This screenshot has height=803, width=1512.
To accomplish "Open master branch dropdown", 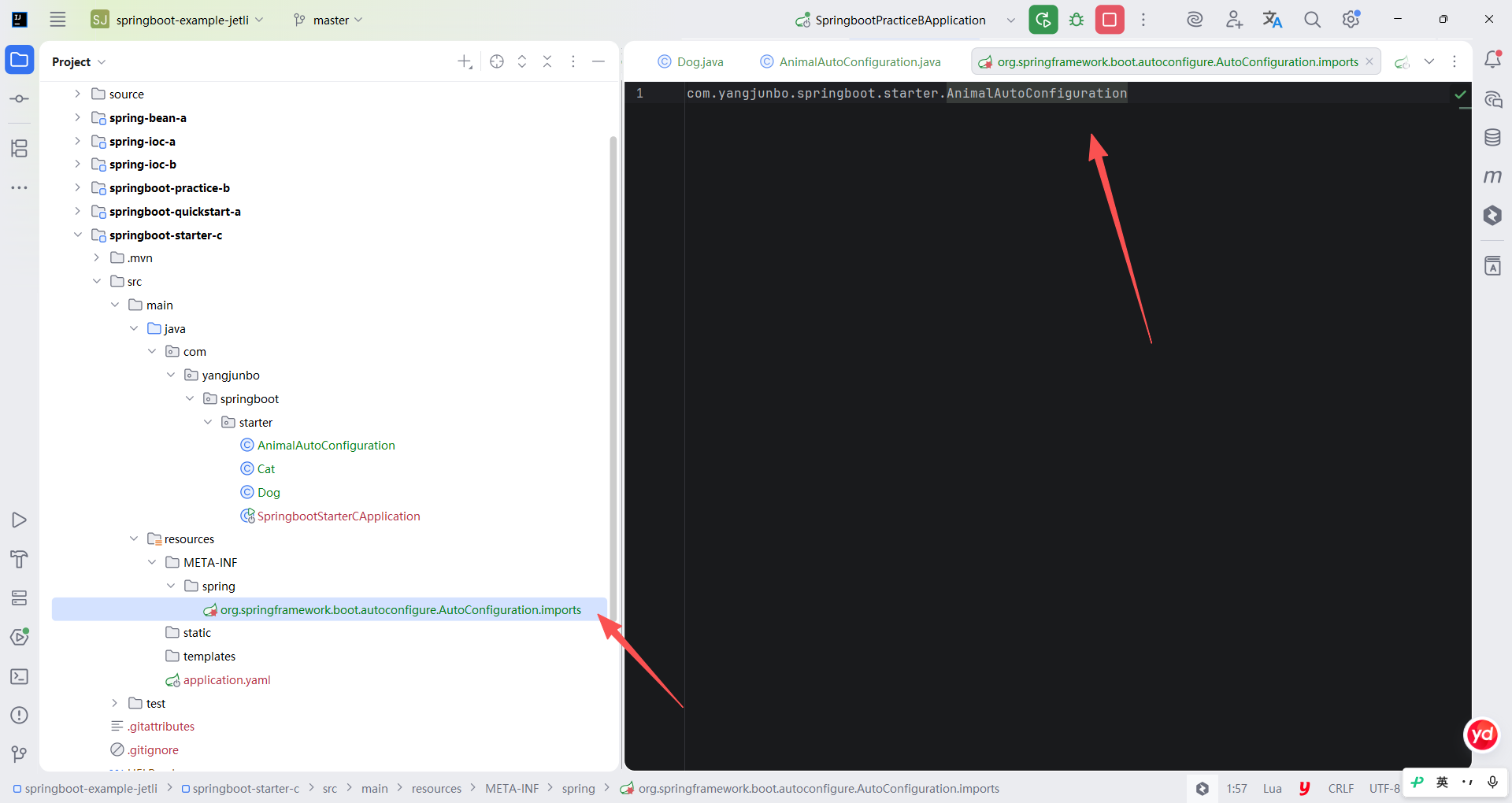I will pyautogui.click(x=328, y=20).
